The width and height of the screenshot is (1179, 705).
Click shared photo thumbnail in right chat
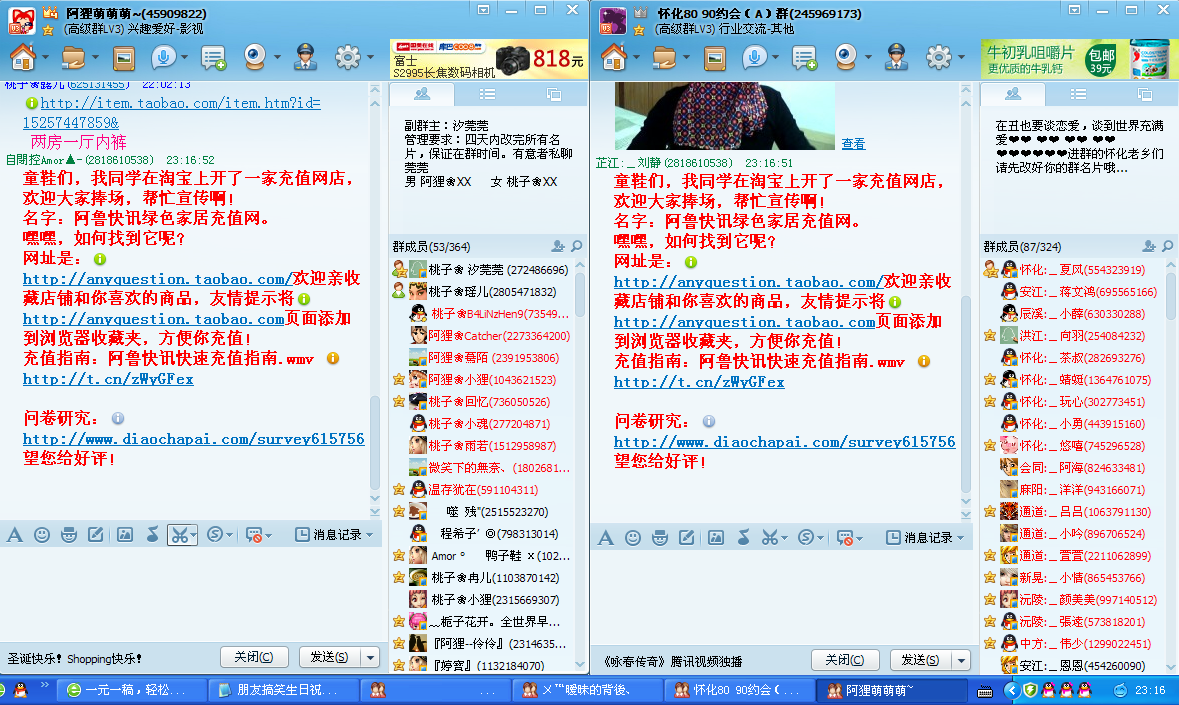725,116
